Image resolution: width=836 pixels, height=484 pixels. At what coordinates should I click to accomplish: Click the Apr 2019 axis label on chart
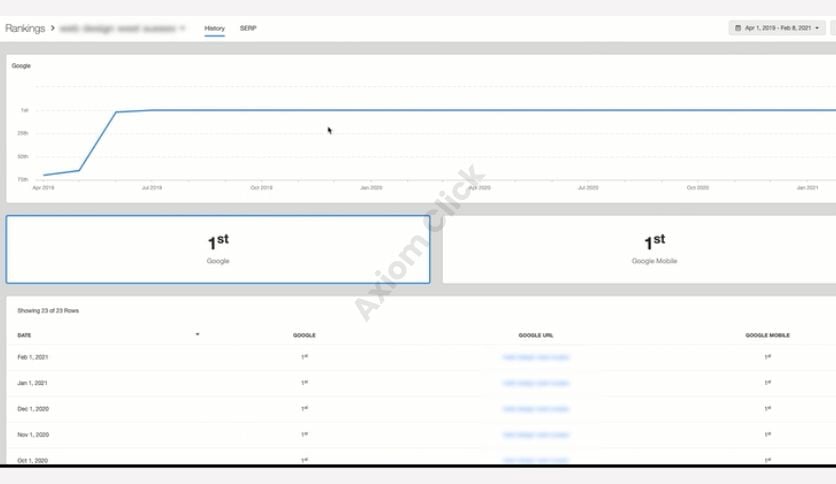pos(43,188)
